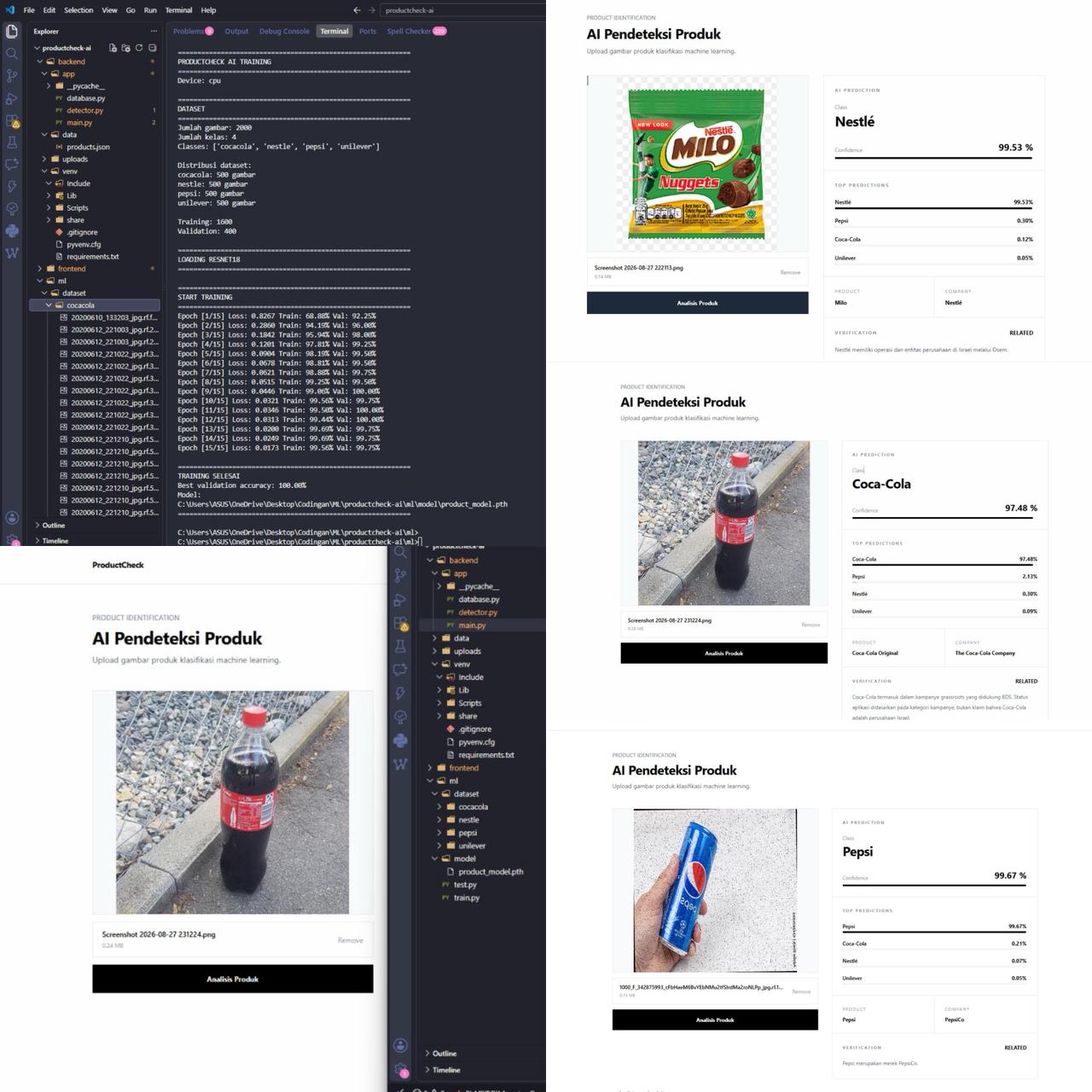Click the ProductCheck logo in the page header
This screenshot has height=1092, width=1092.
pos(118,565)
